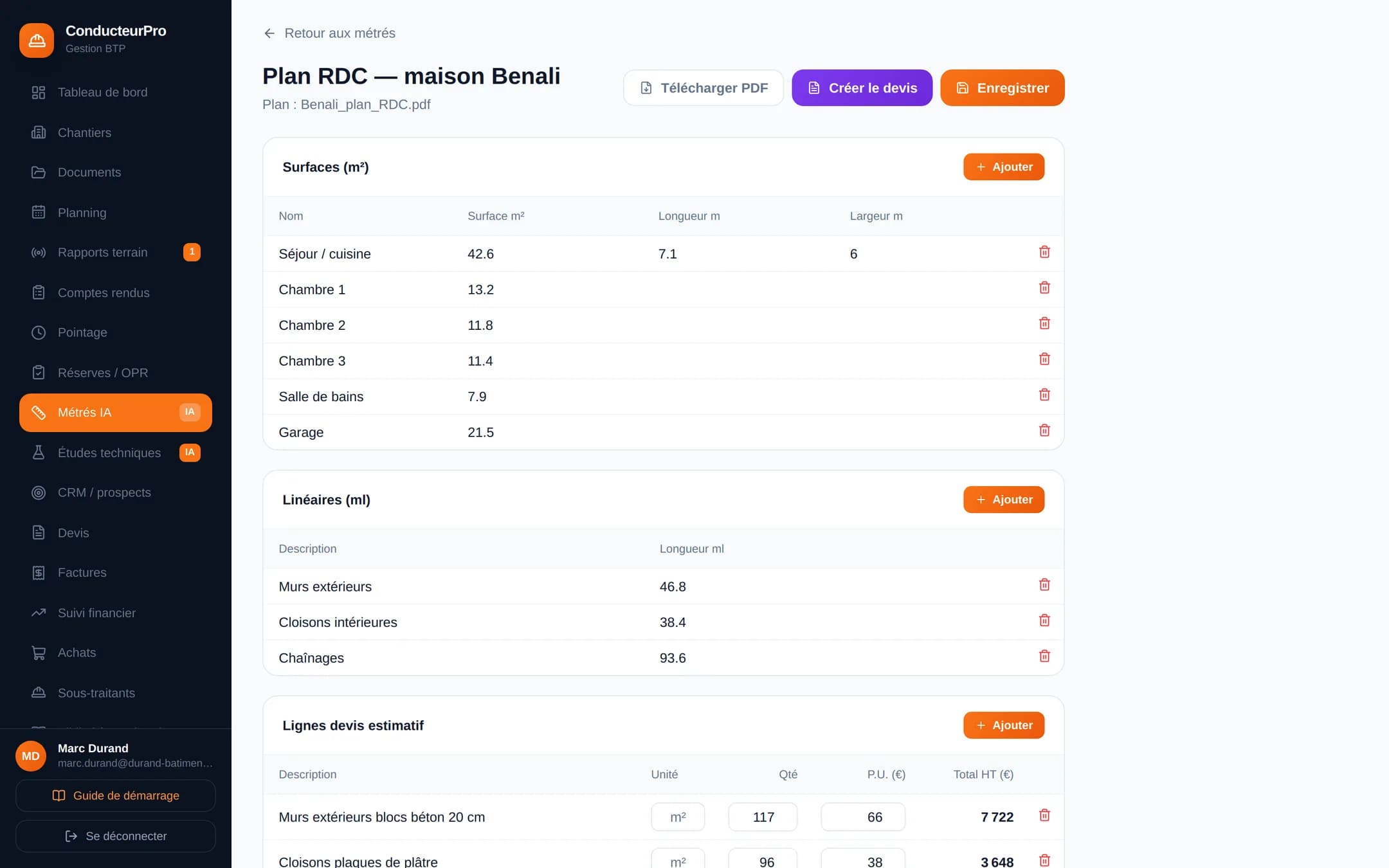Open the Devis sidebar item
The width and height of the screenshot is (1389, 868).
(x=116, y=533)
